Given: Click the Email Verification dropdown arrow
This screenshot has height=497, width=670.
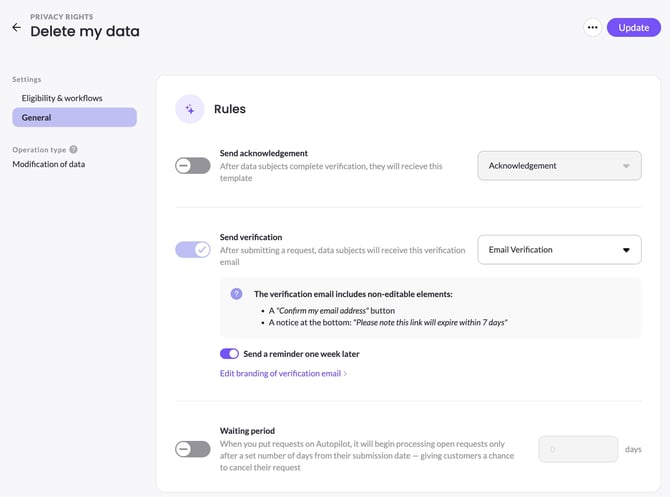Looking at the screenshot, I should (x=626, y=250).
